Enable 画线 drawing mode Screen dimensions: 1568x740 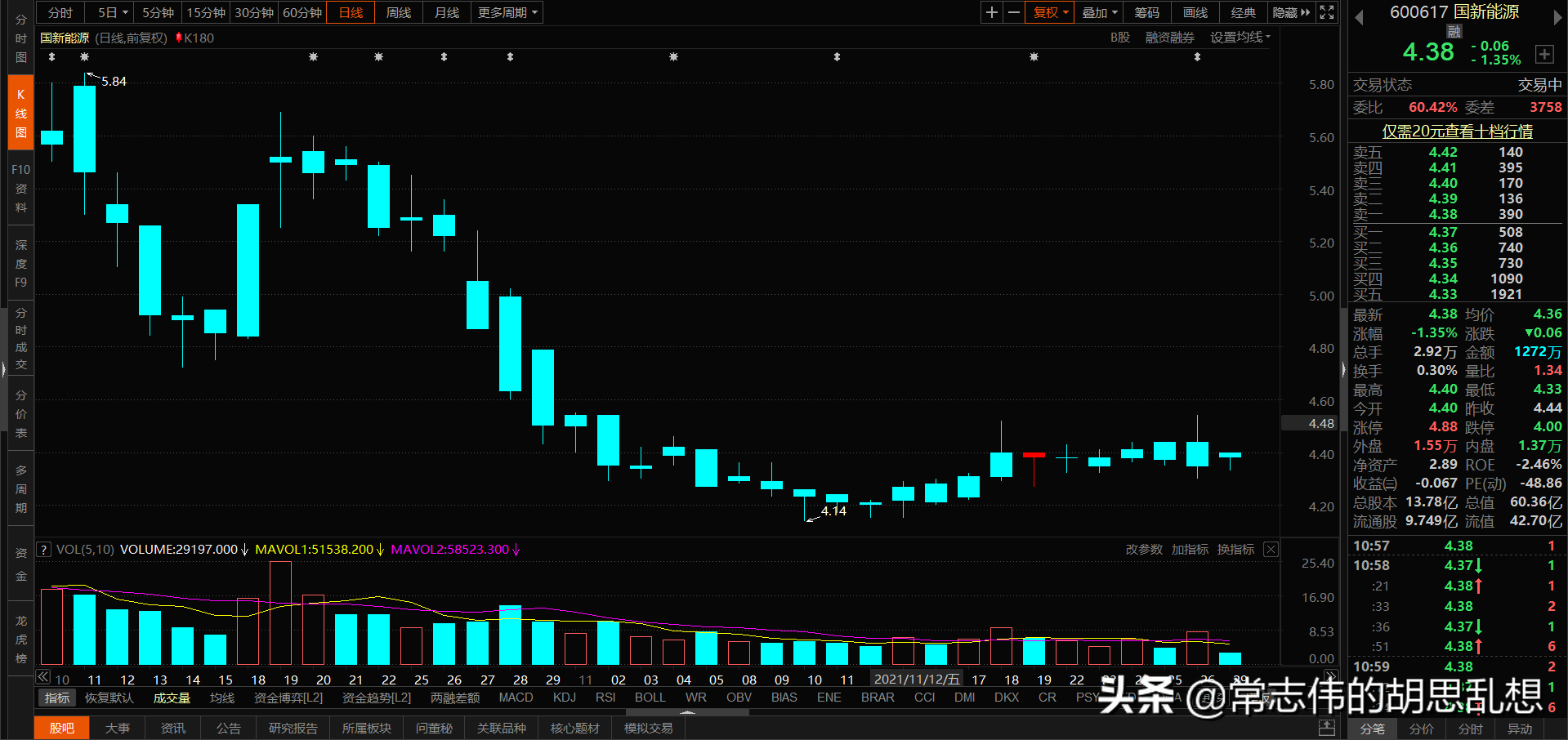[1194, 12]
